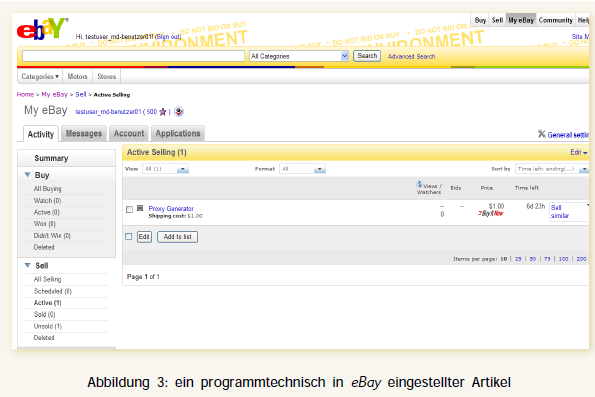Click the profile badge icon beside username
595x397 pixels.
pos(179,112)
